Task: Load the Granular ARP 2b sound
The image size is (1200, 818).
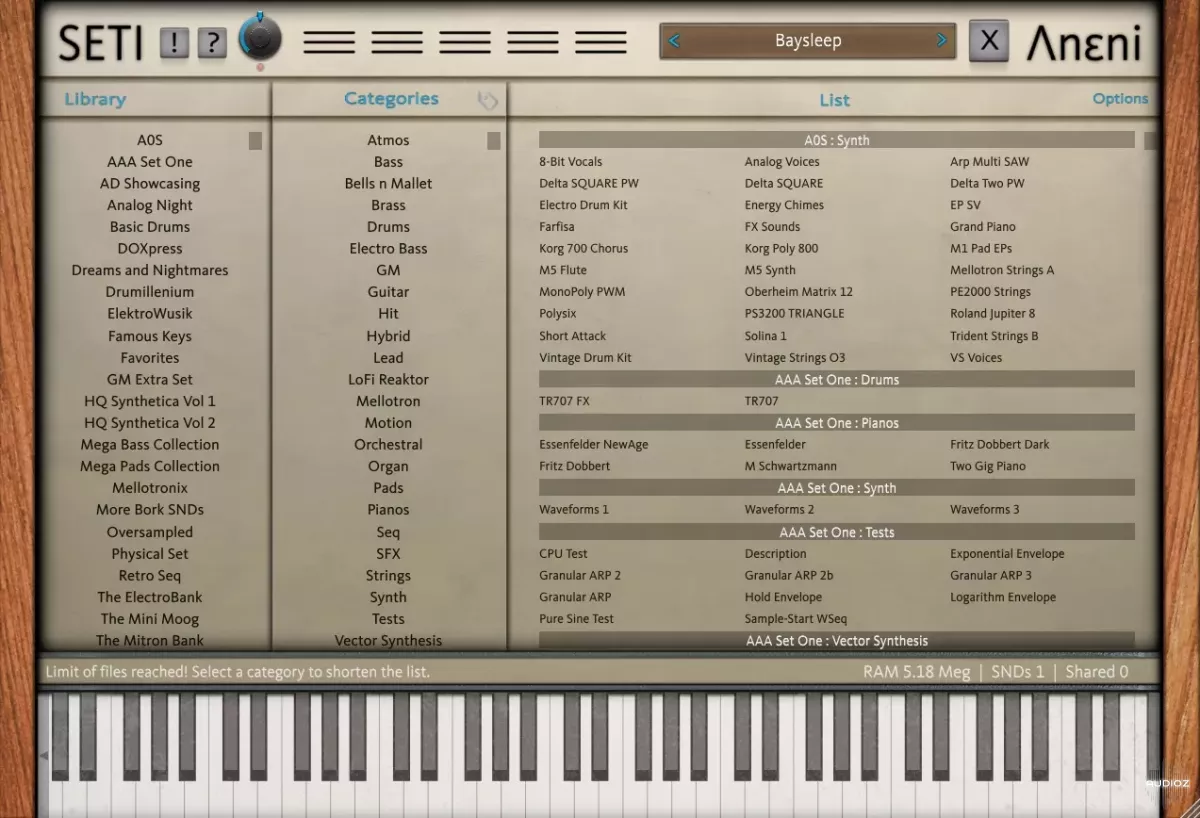Action: coord(789,576)
